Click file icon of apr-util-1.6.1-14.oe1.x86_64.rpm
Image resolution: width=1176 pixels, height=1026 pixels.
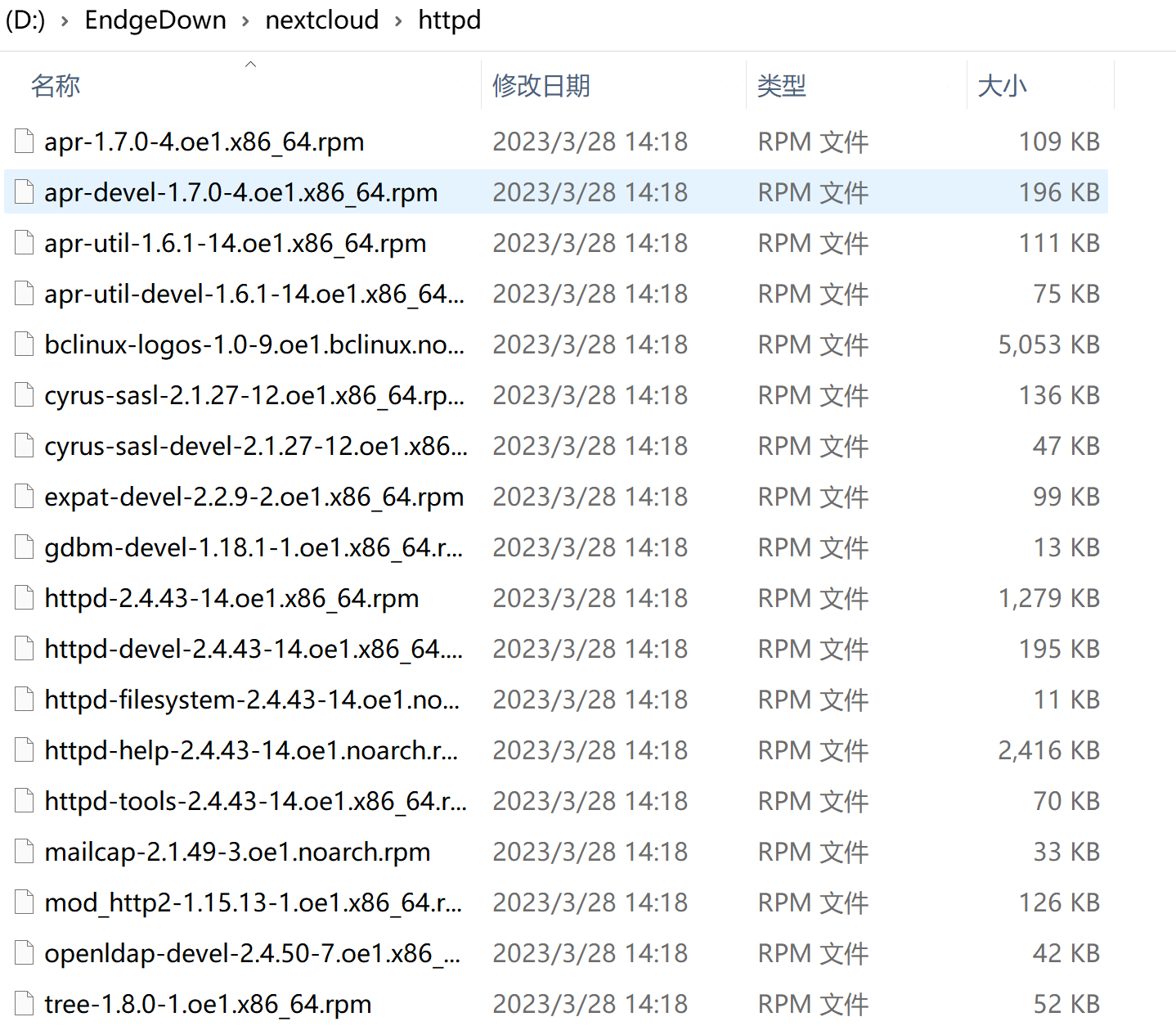[25, 243]
